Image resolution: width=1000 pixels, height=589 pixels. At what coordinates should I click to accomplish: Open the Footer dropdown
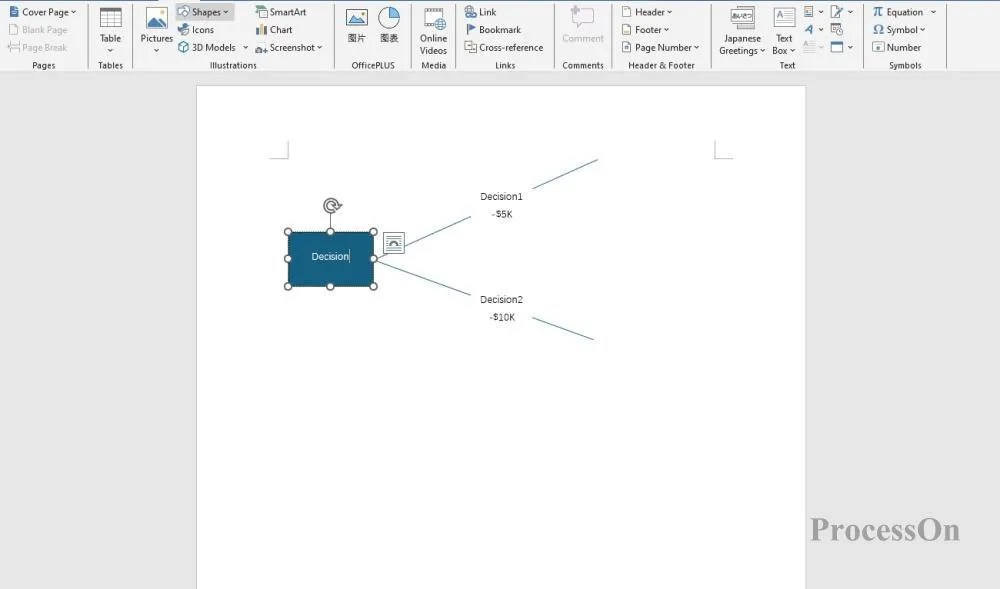[645, 29]
